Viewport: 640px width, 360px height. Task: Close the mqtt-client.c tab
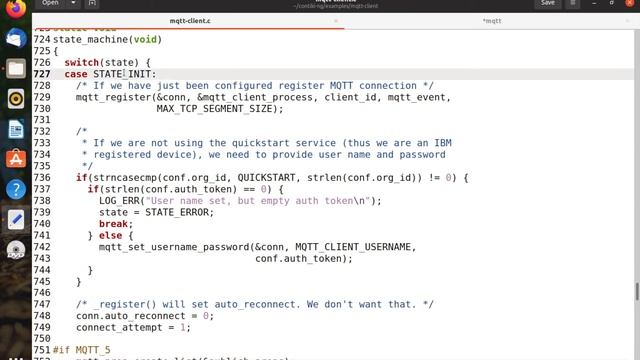[336, 21]
